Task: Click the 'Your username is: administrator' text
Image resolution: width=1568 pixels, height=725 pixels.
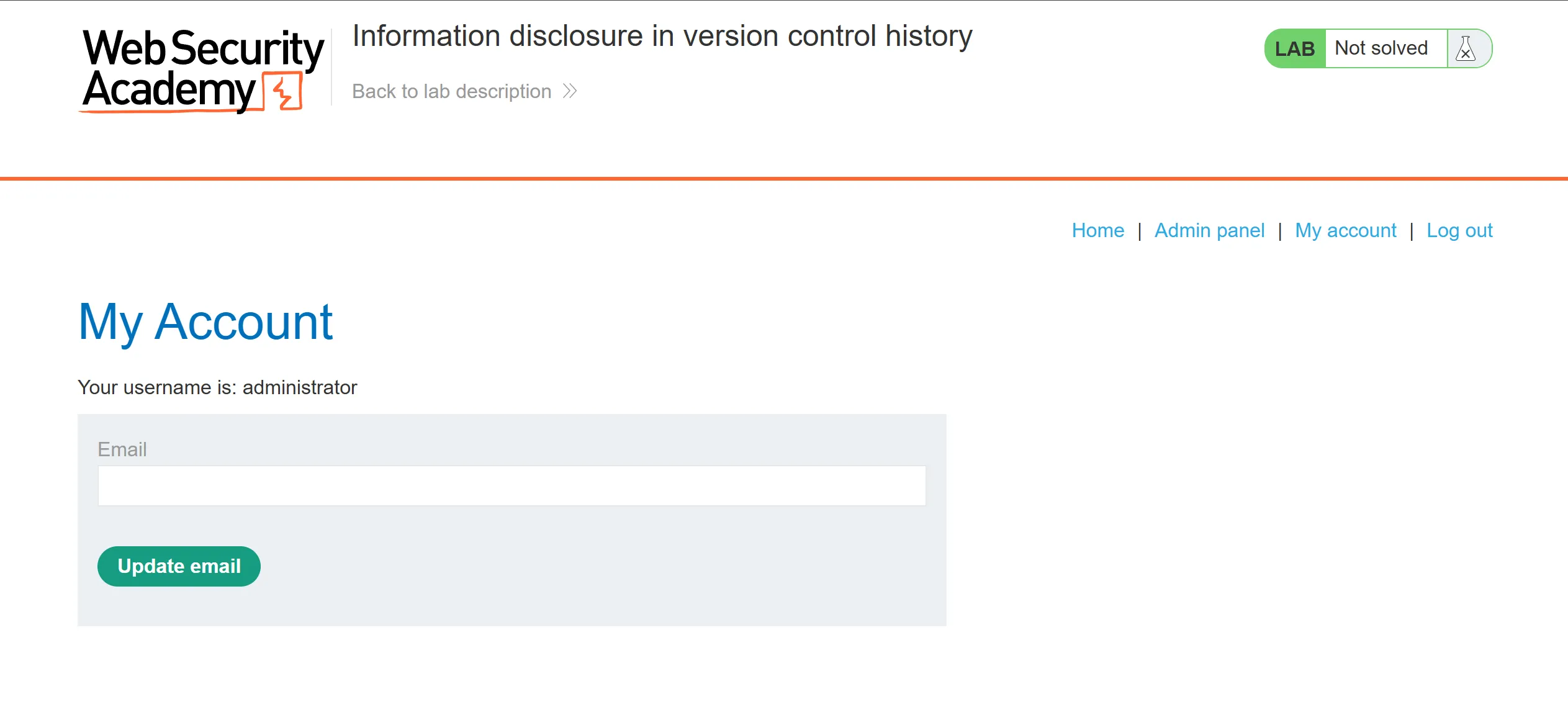Action: point(217,387)
